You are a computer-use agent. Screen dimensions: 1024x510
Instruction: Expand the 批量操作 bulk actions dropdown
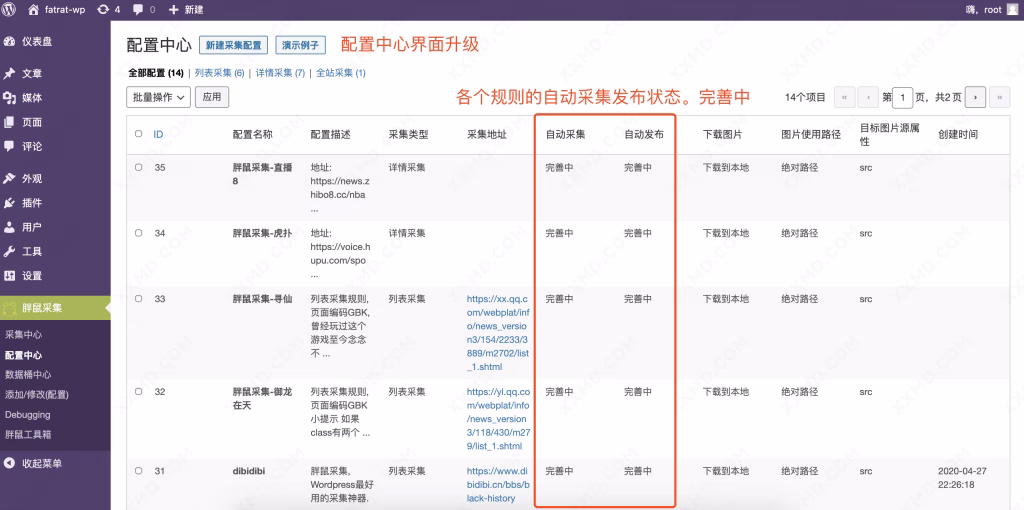(159, 97)
